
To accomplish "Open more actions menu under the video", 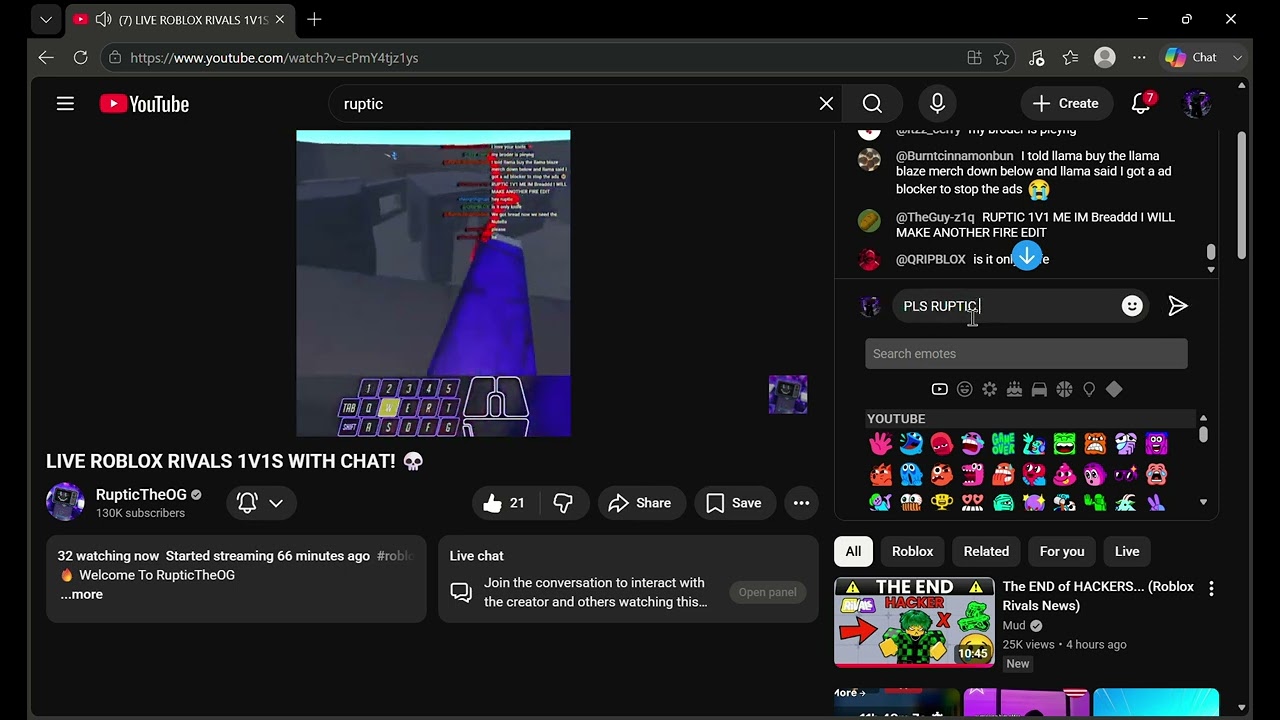I will [801, 503].
